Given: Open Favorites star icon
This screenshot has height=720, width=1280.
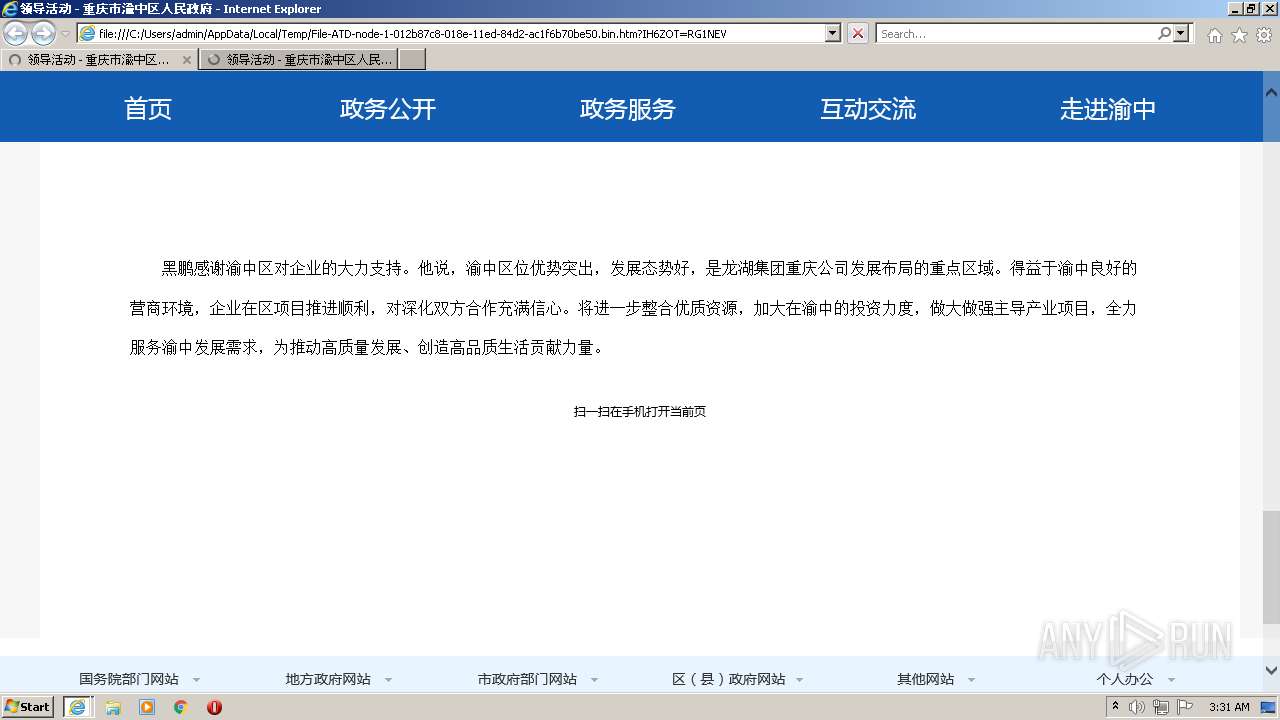Looking at the screenshot, I should pyautogui.click(x=1239, y=35).
